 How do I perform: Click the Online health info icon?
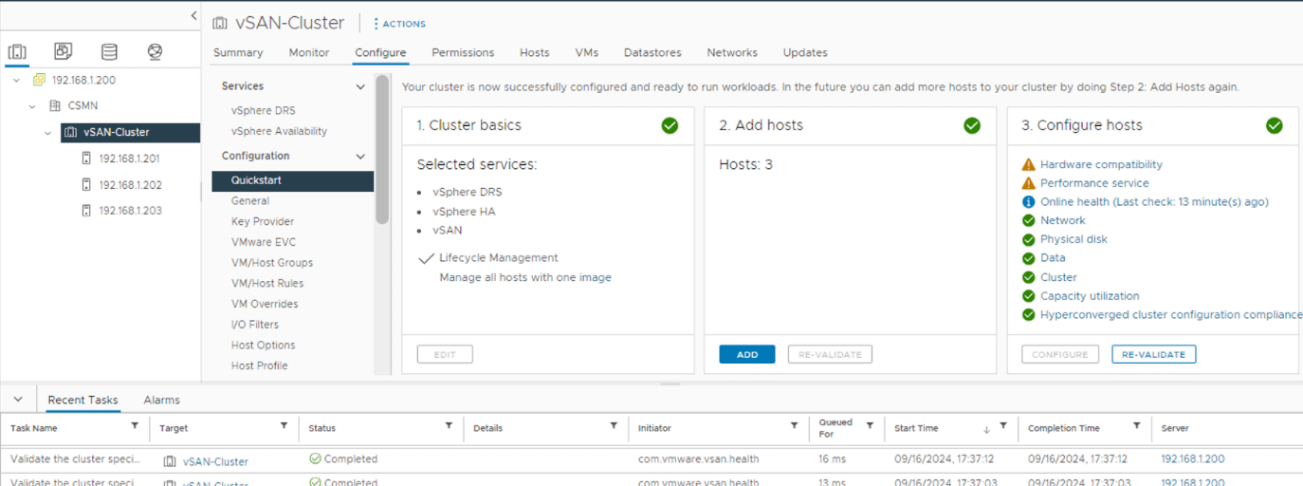pyautogui.click(x=1028, y=202)
